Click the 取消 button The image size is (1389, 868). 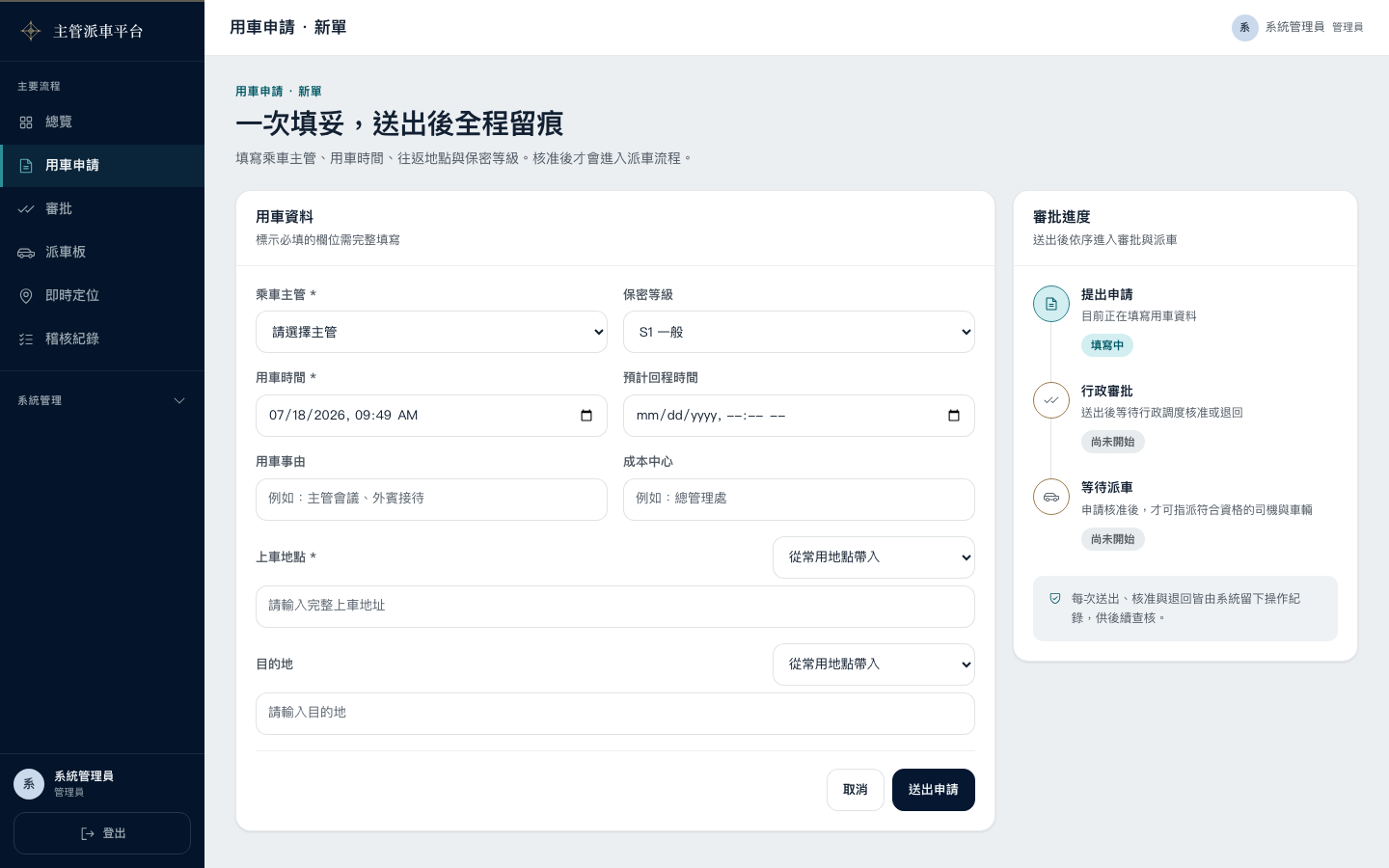coord(856,790)
